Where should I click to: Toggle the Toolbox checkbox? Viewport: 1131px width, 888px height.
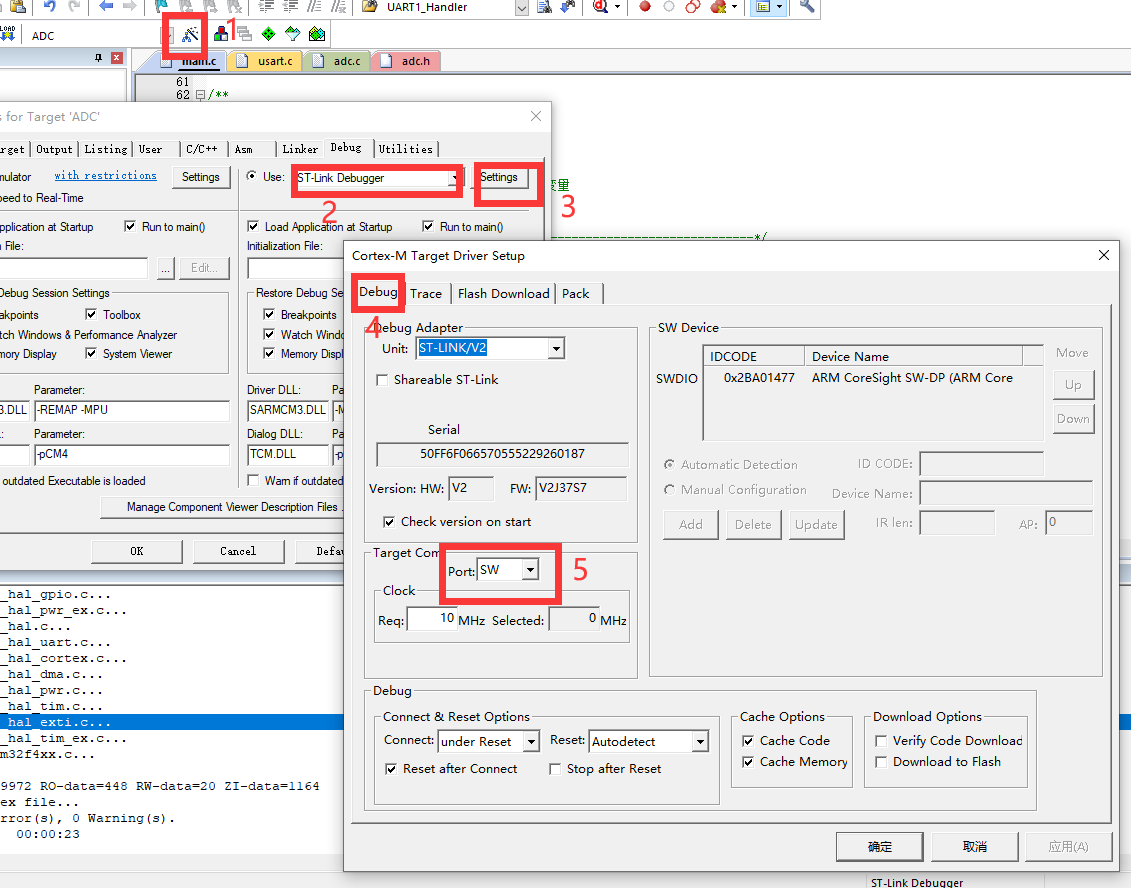tap(91, 314)
